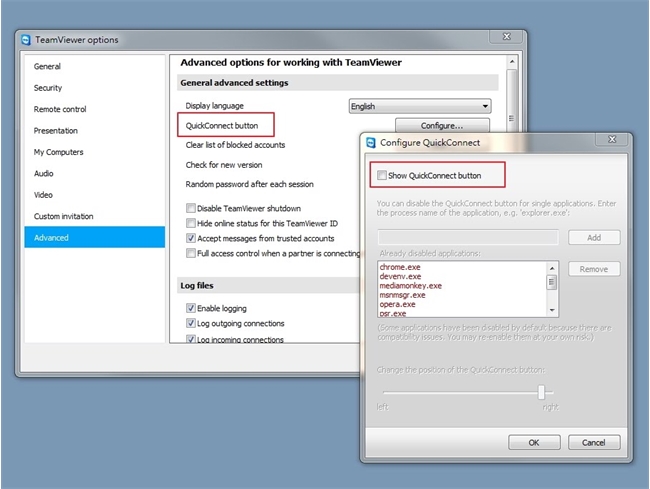Switch to the Remote control category

pos(60,109)
